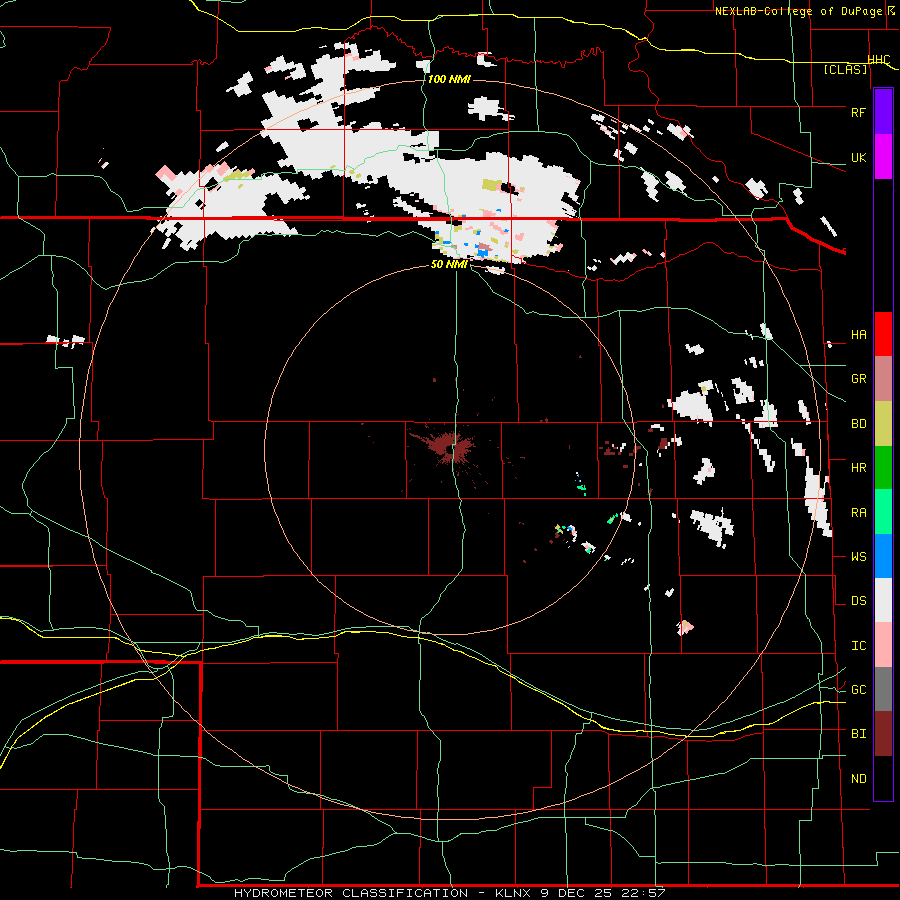The width and height of the screenshot is (900, 900).
Task: Click the GR legend label
Action: pyautogui.click(x=858, y=379)
